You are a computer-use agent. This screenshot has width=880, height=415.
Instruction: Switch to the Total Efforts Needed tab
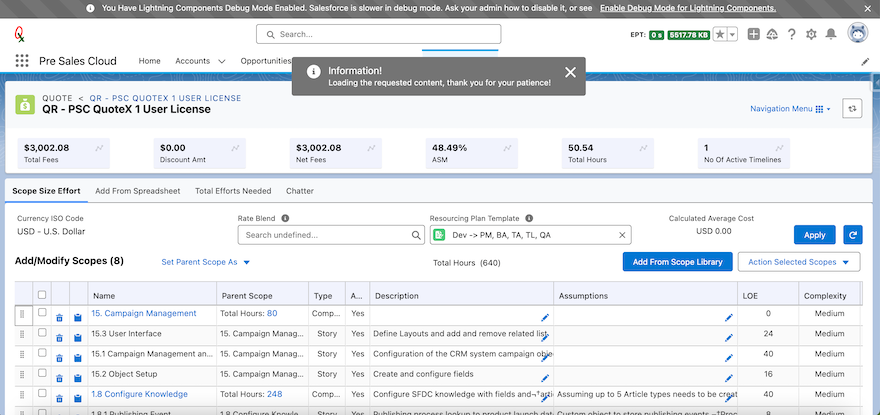[x=233, y=191]
